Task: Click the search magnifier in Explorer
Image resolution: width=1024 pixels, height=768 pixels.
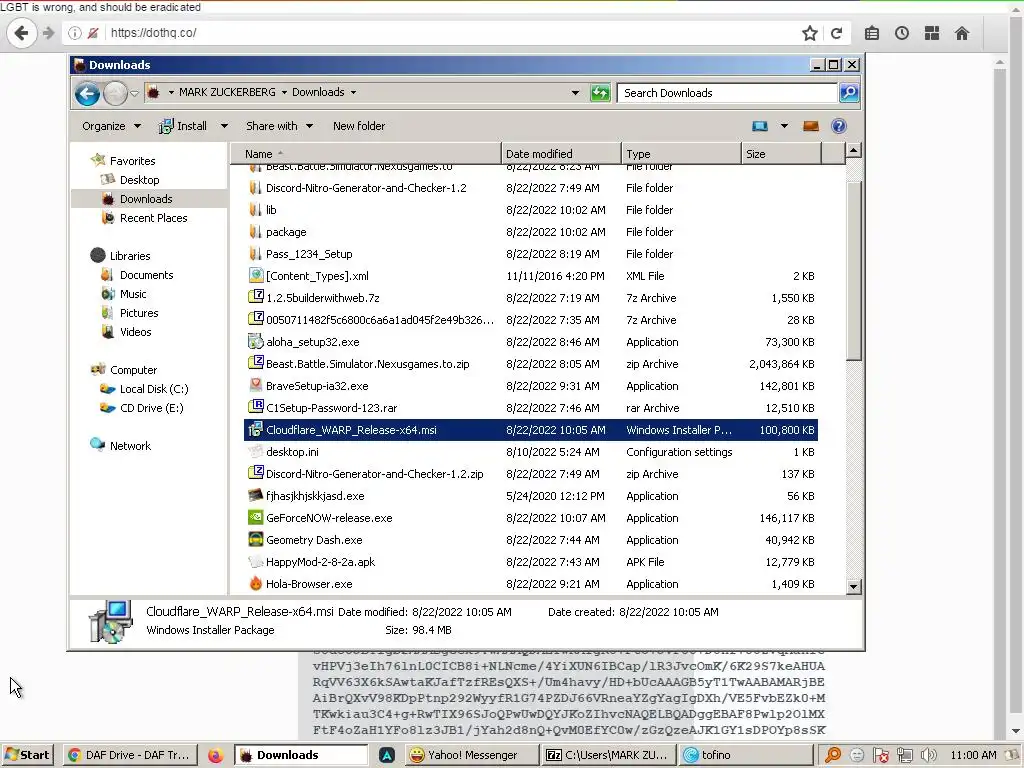Action: (849, 93)
